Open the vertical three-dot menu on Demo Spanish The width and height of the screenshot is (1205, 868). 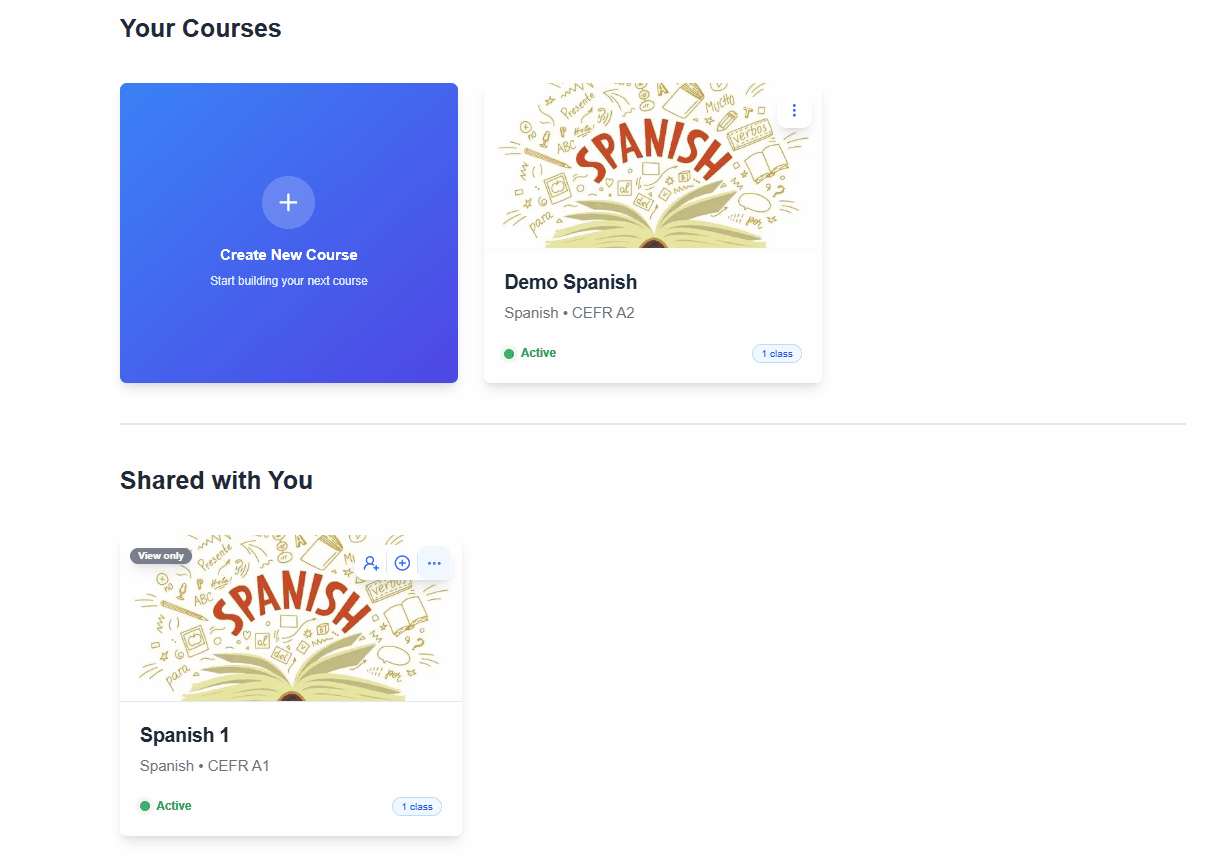tap(794, 110)
